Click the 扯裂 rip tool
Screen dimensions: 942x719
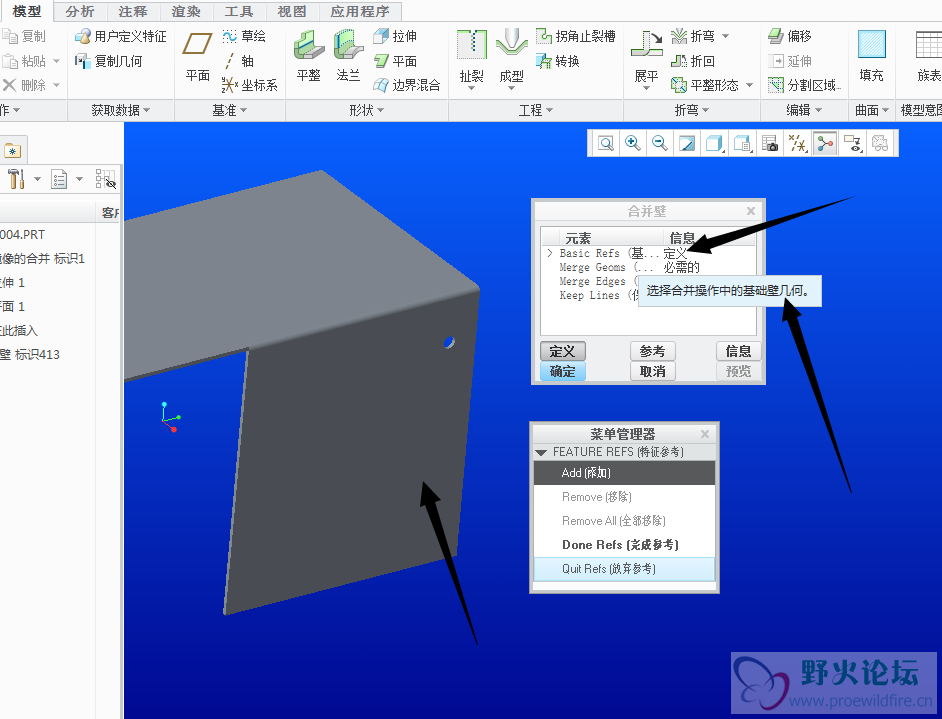[x=472, y=58]
